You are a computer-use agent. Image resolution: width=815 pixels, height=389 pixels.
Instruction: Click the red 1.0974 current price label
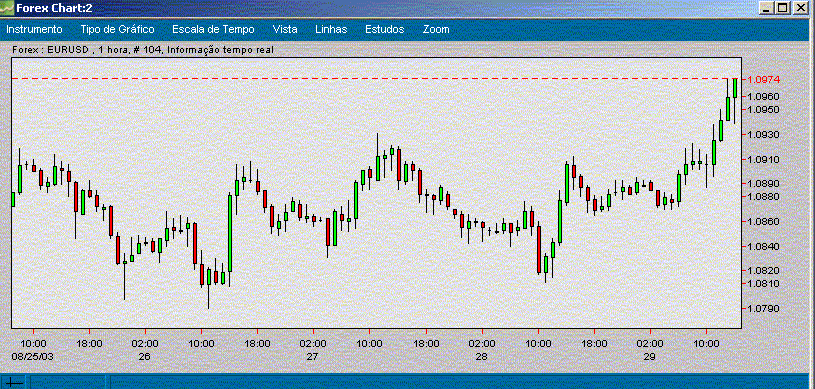click(x=764, y=80)
